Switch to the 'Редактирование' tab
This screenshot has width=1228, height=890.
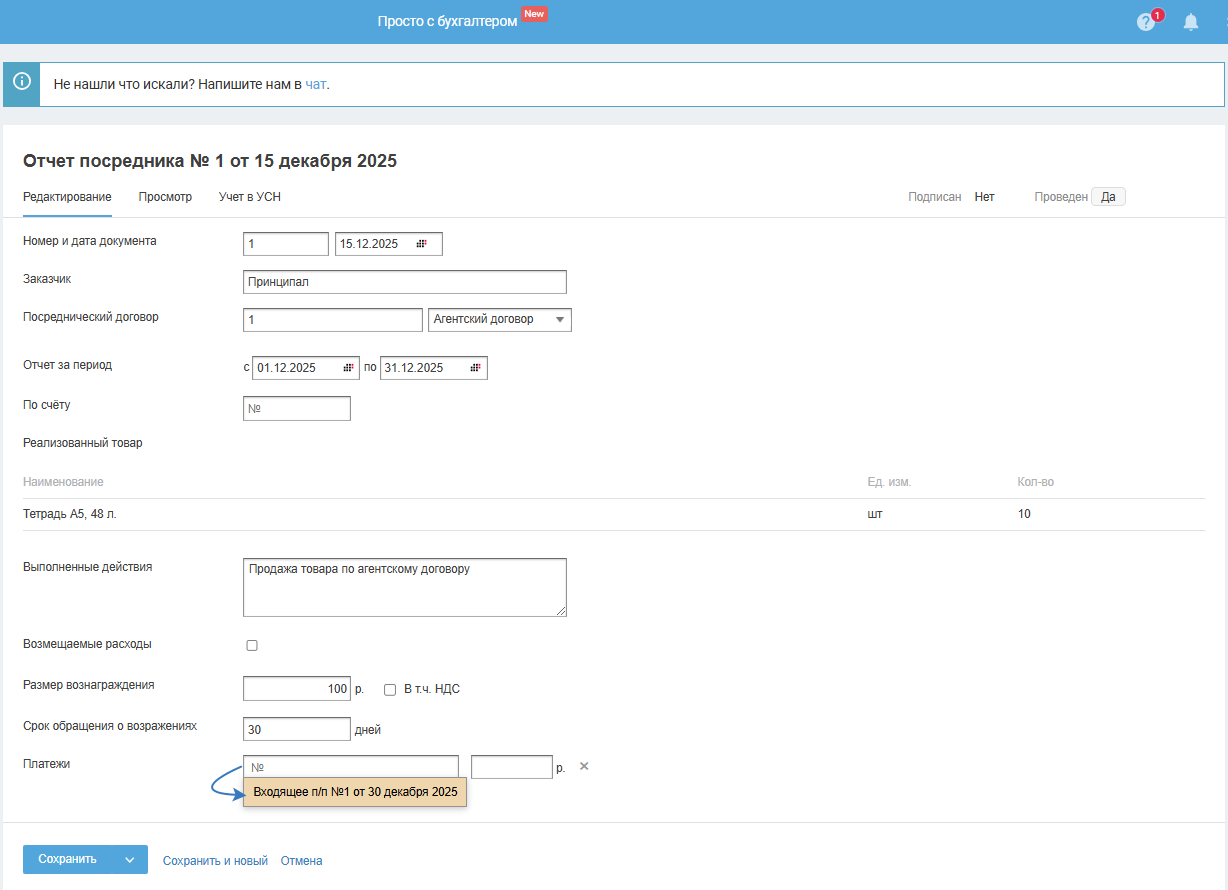point(67,197)
